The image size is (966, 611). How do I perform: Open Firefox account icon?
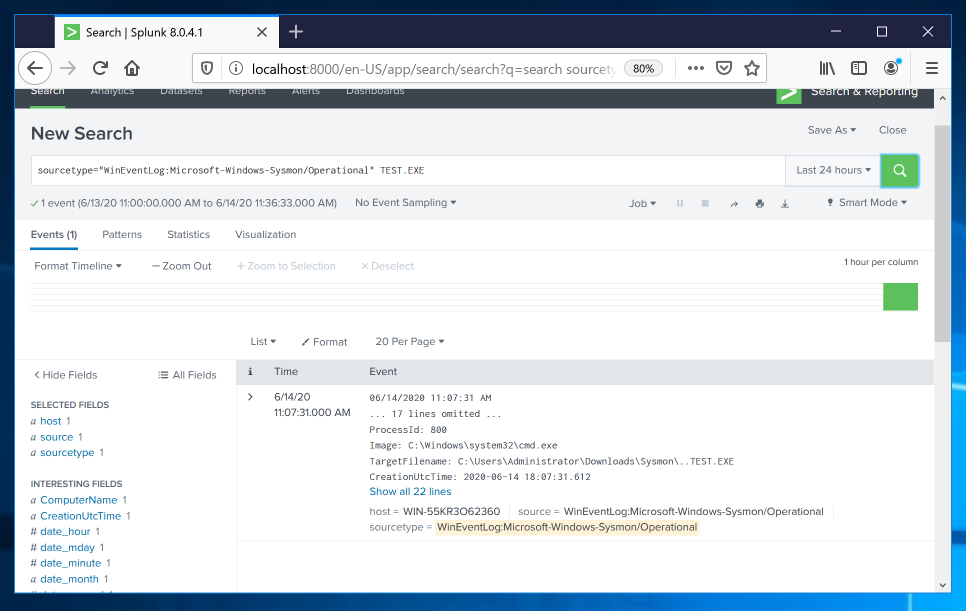coord(891,68)
